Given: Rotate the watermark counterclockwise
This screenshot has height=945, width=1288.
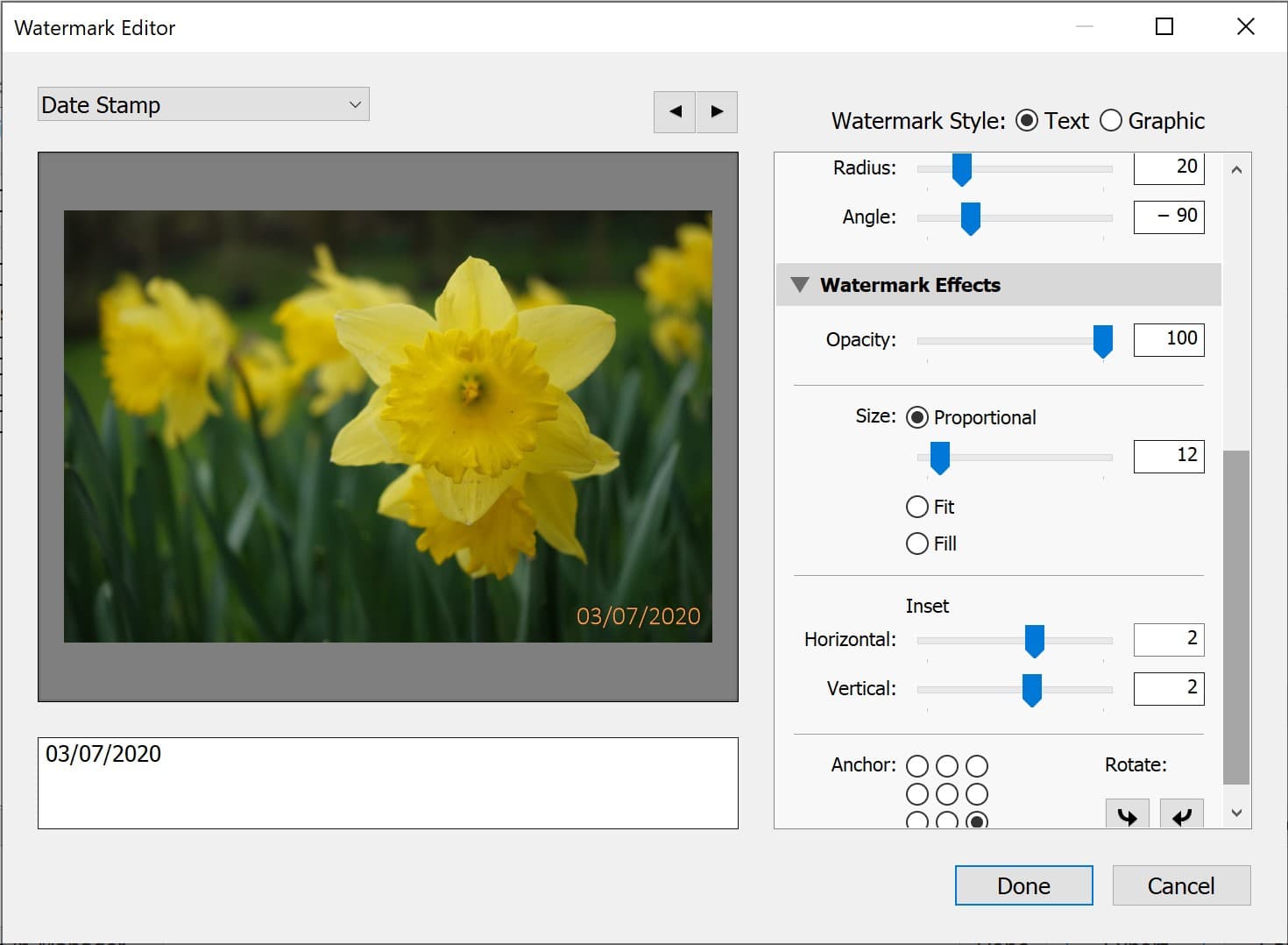Looking at the screenshot, I should [1181, 817].
